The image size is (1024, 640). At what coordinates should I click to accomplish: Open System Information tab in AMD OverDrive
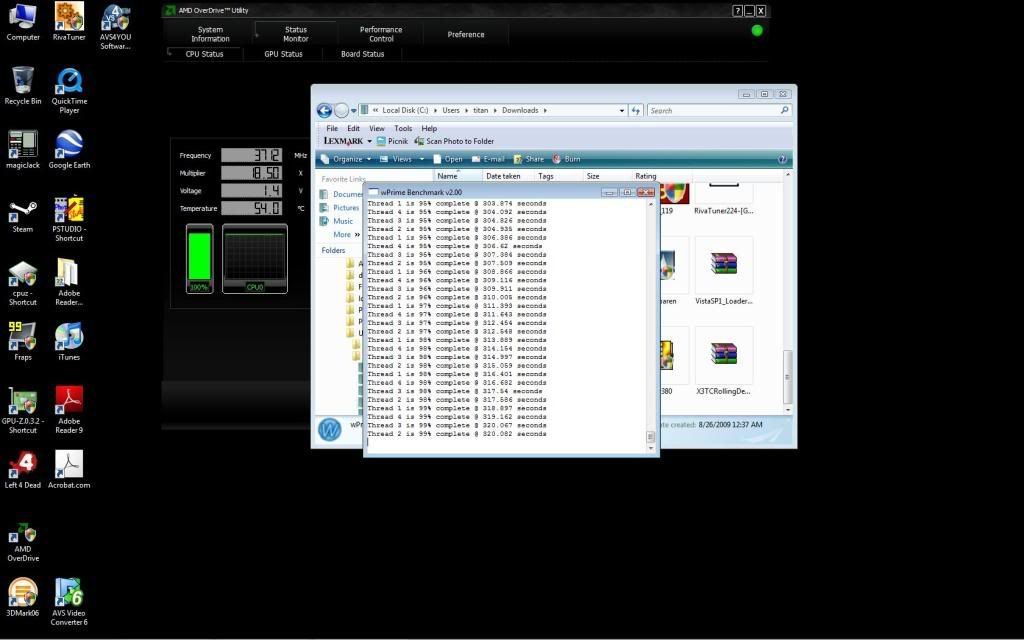pyautogui.click(x=210, y=34)
